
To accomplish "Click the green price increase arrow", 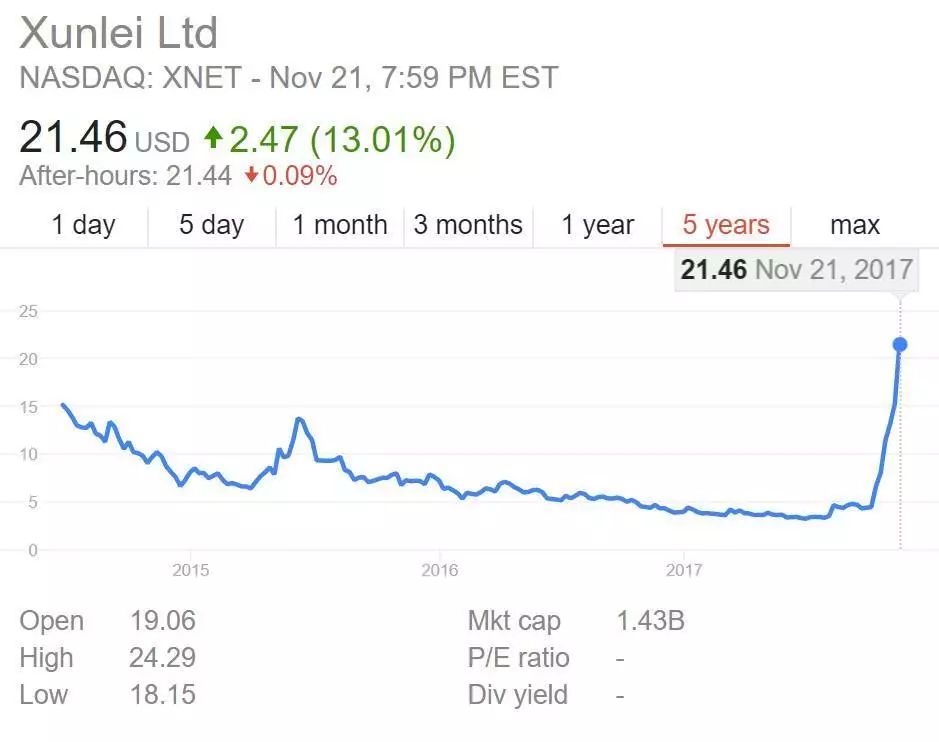I will [x=213, y=138].
